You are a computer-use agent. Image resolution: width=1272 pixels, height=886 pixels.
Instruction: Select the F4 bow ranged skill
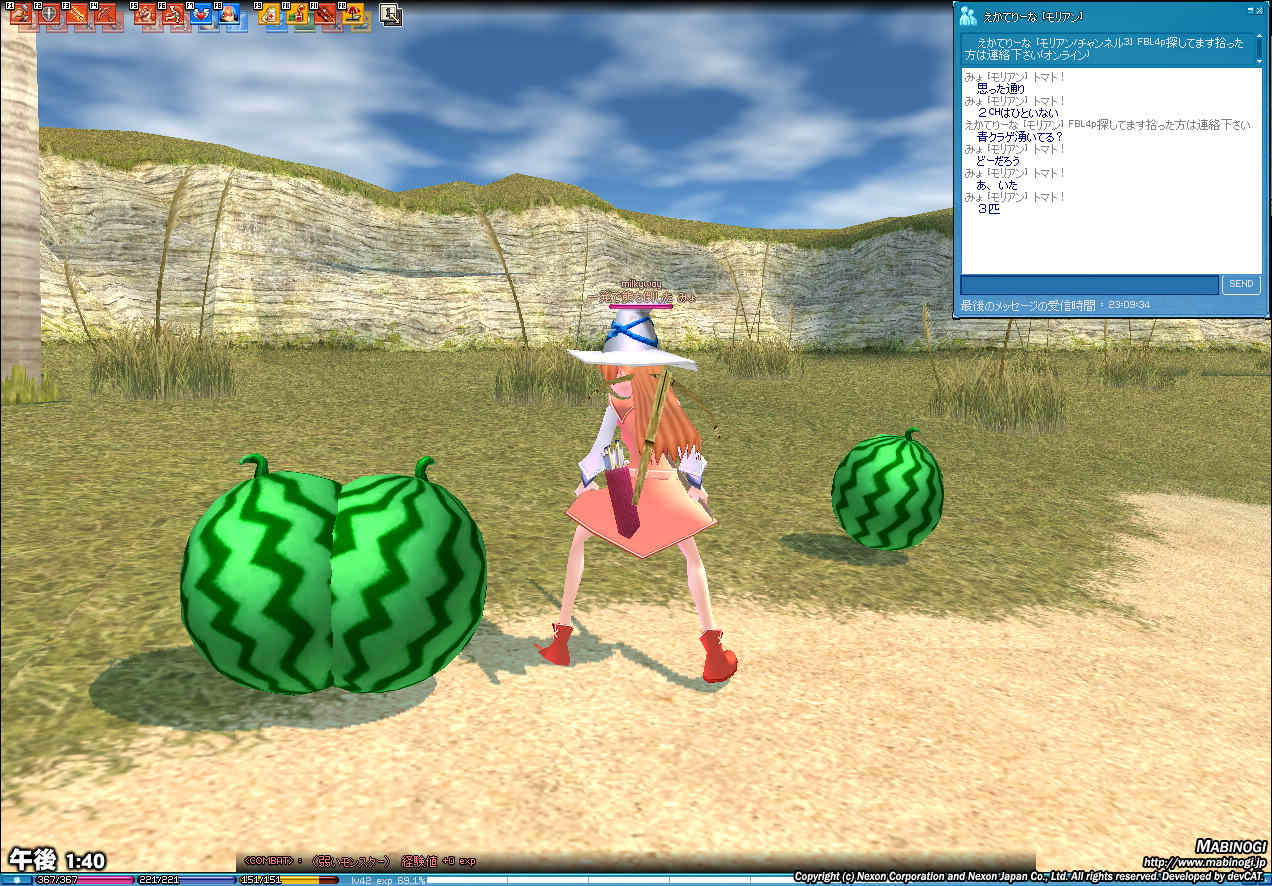104,15
